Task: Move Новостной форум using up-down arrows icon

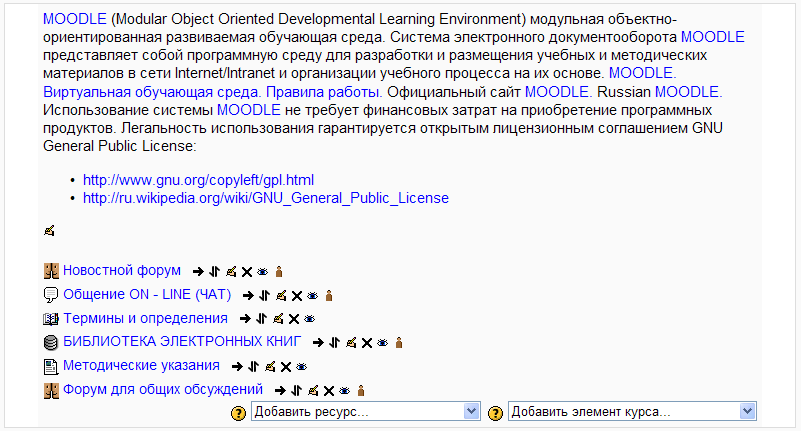Action: [x=215, y=272]
